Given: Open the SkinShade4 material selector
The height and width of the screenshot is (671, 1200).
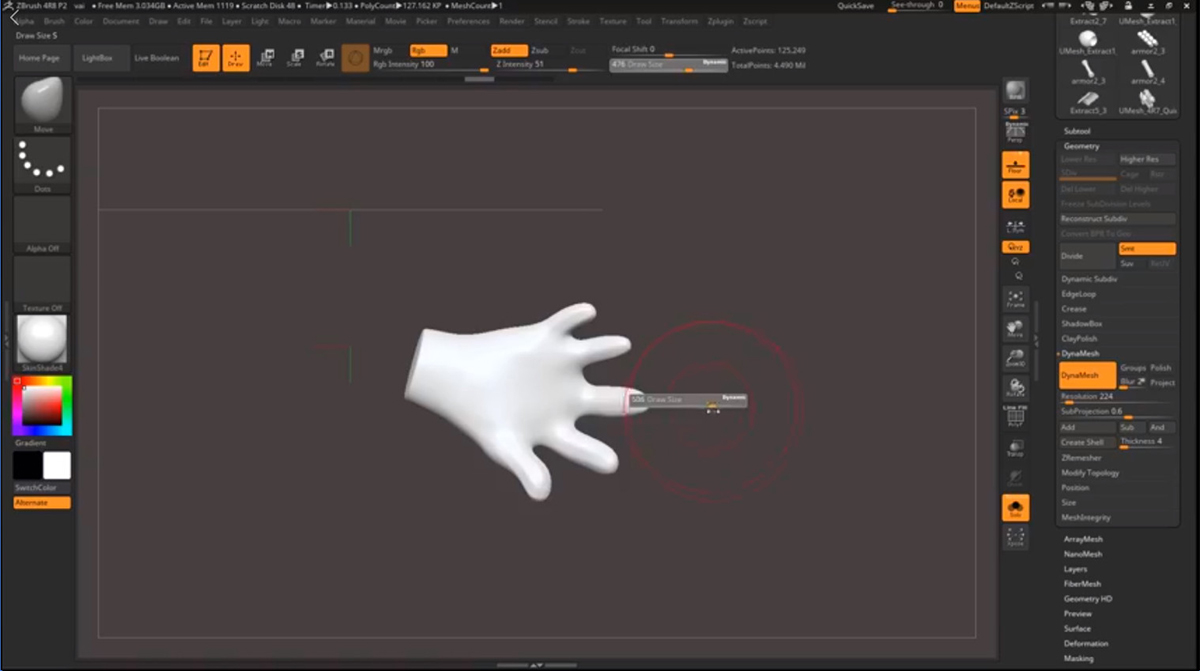Looking at the screenshot, I should click(x=43, y=340).
